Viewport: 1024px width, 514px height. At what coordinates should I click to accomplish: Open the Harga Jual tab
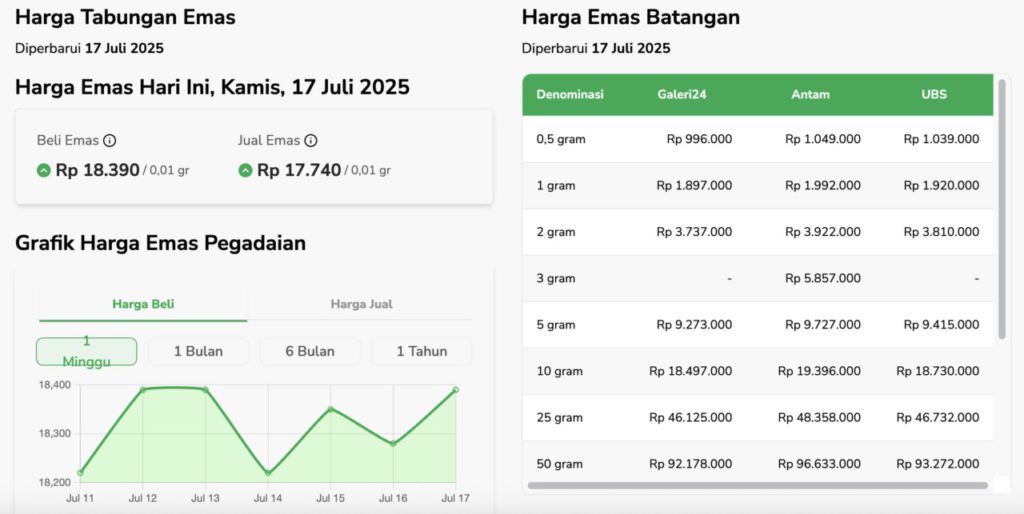tap(361, 304)
